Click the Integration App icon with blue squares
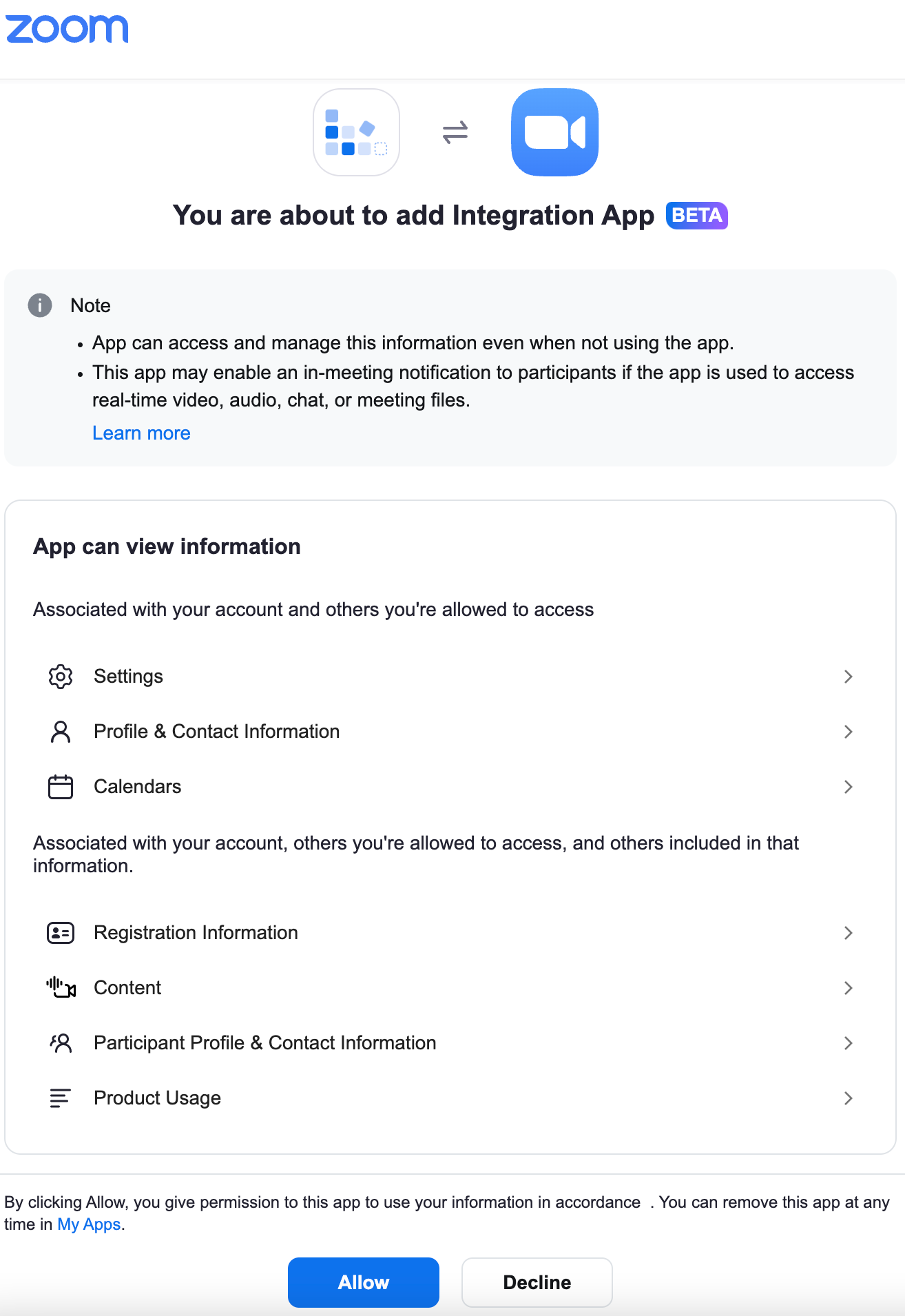Screen dimensions: 905x1316 pyautogui.click(x=356, y=132)
